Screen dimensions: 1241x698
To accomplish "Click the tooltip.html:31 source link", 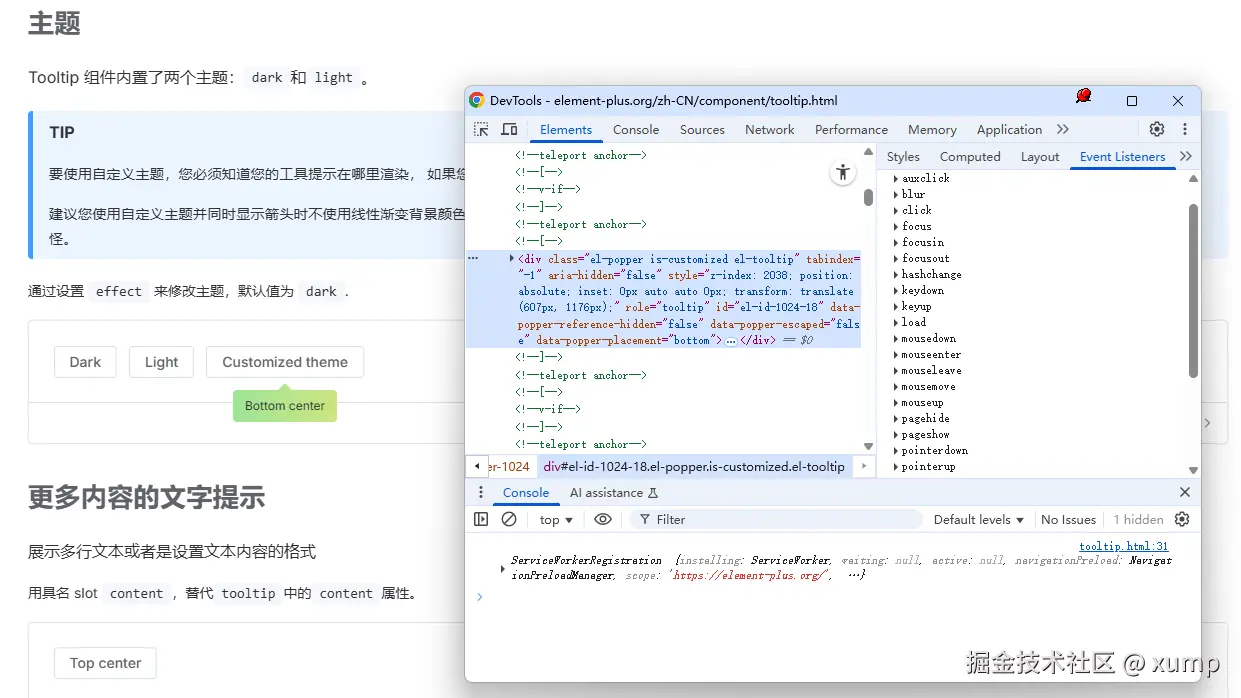I will 1123,546.
